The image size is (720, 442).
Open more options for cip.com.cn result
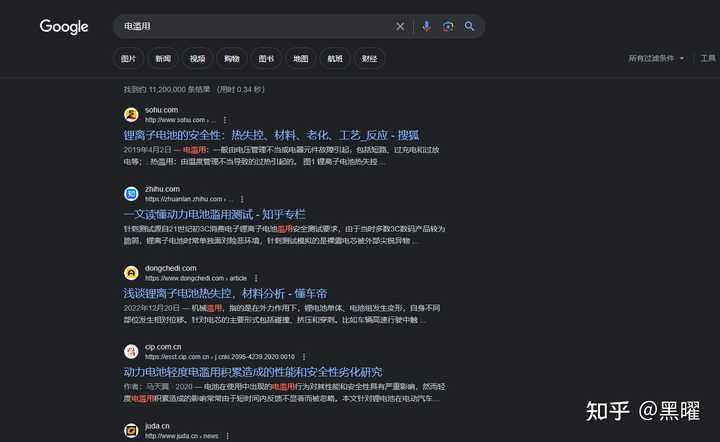304,357
